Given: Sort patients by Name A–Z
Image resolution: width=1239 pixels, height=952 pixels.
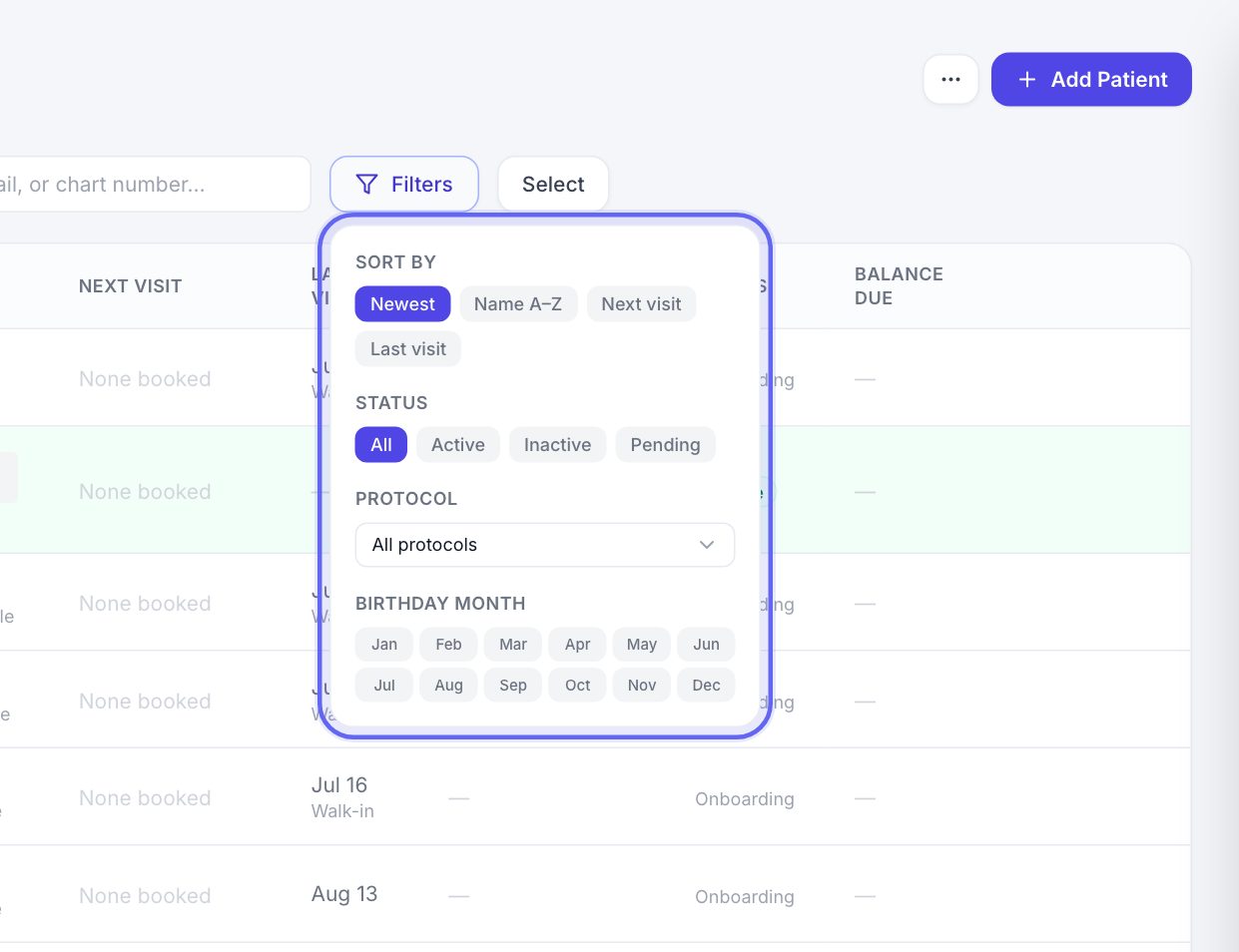Looking at the screenshot, I should point(518,304).
